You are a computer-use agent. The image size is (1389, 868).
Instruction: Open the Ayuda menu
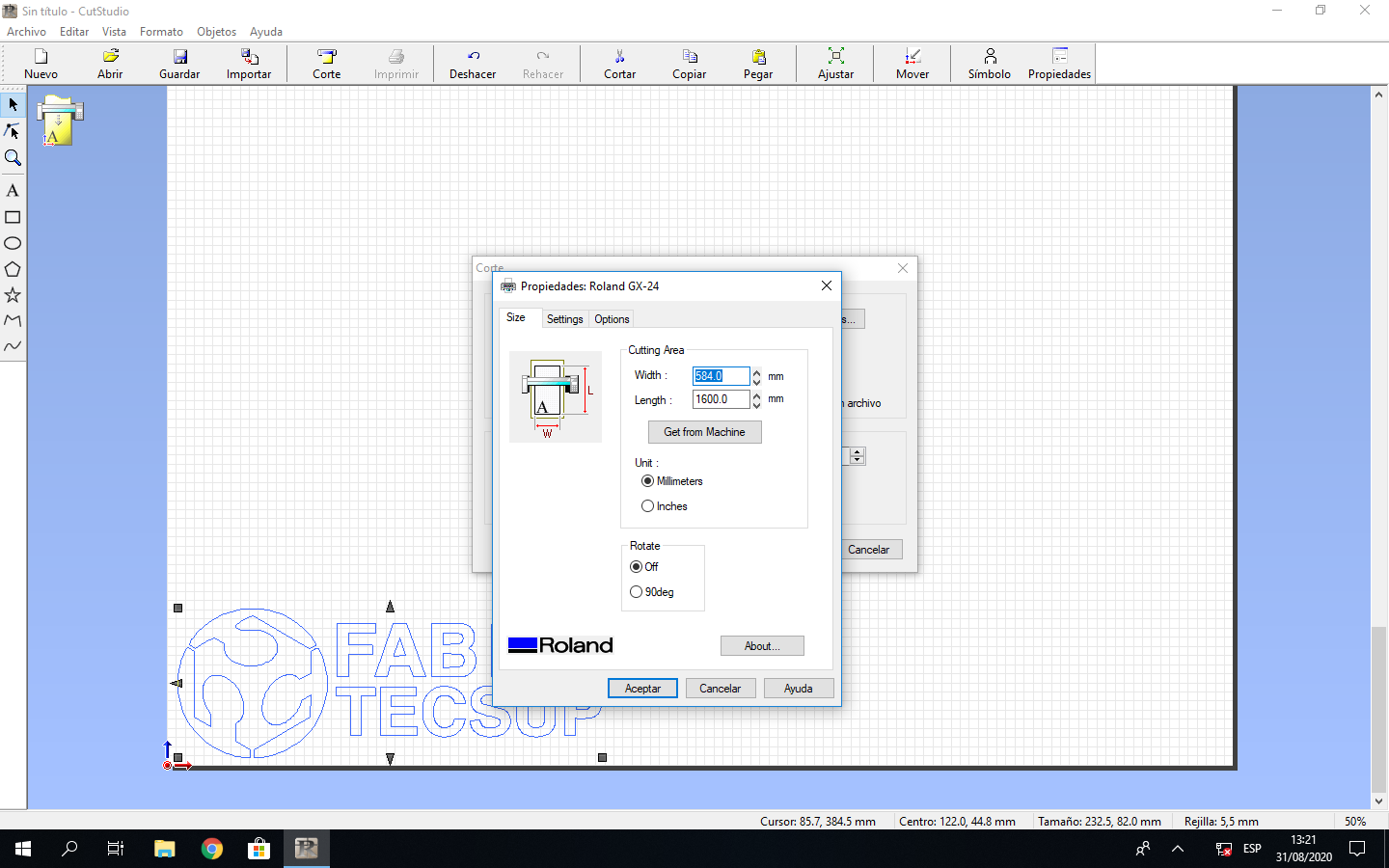point(266,32)
